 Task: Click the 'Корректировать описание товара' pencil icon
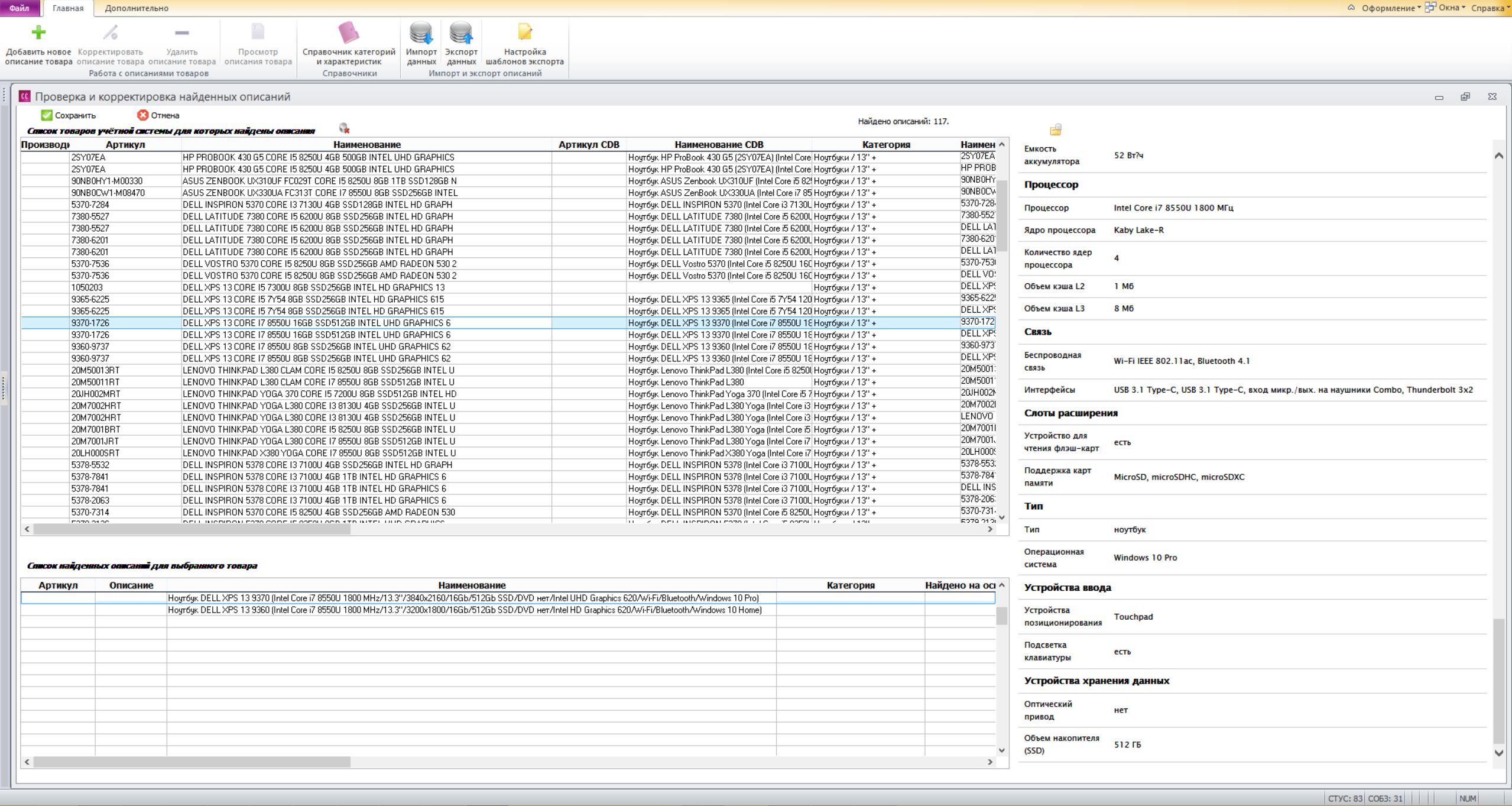(111, 32)
